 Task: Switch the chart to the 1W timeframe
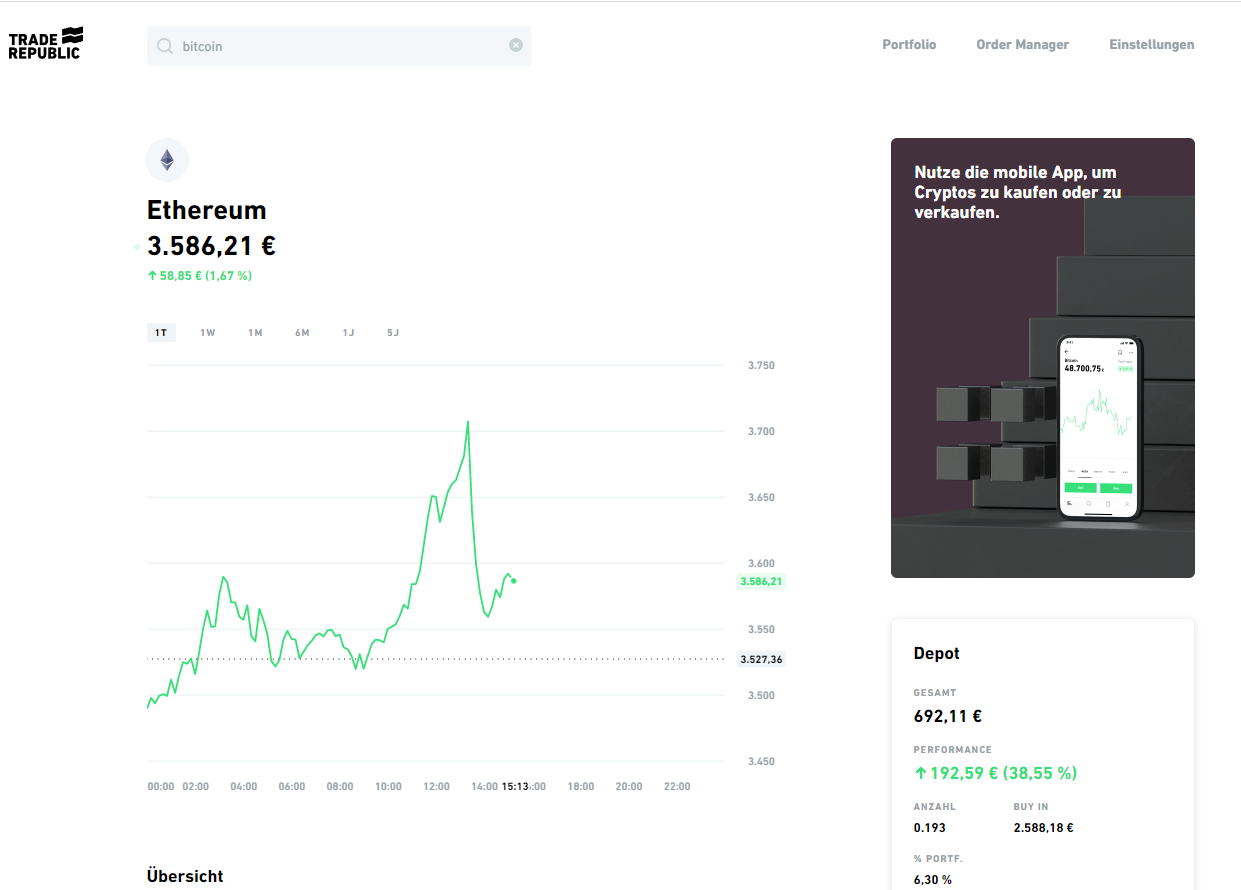tap(208, 332)
